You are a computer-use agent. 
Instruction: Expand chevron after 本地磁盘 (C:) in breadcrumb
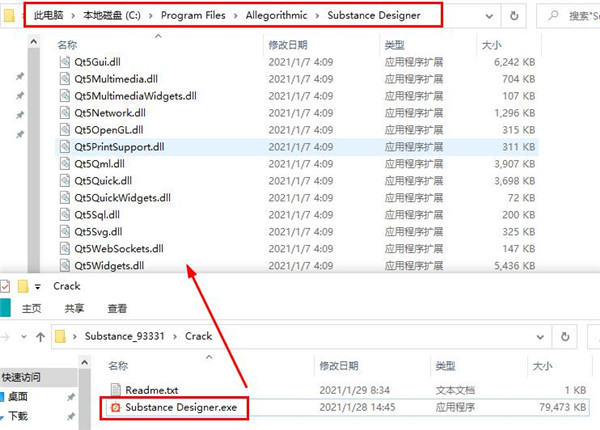click(x=151, y=16)
